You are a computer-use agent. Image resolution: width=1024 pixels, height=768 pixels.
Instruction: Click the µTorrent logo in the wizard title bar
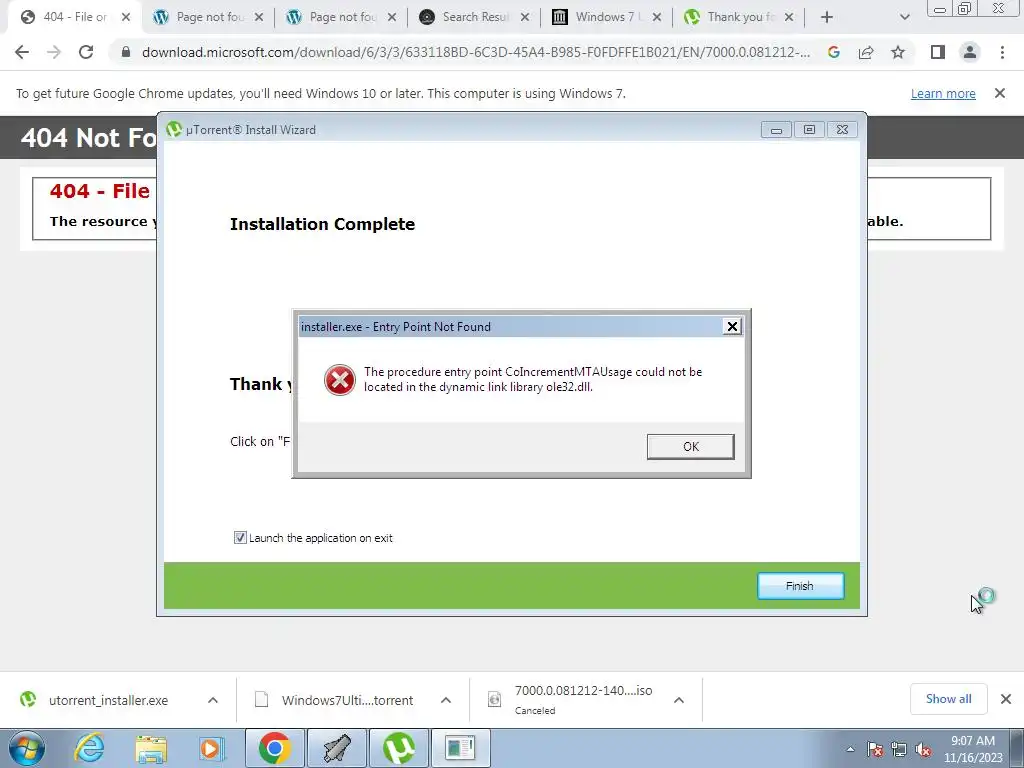click(174, 129)
